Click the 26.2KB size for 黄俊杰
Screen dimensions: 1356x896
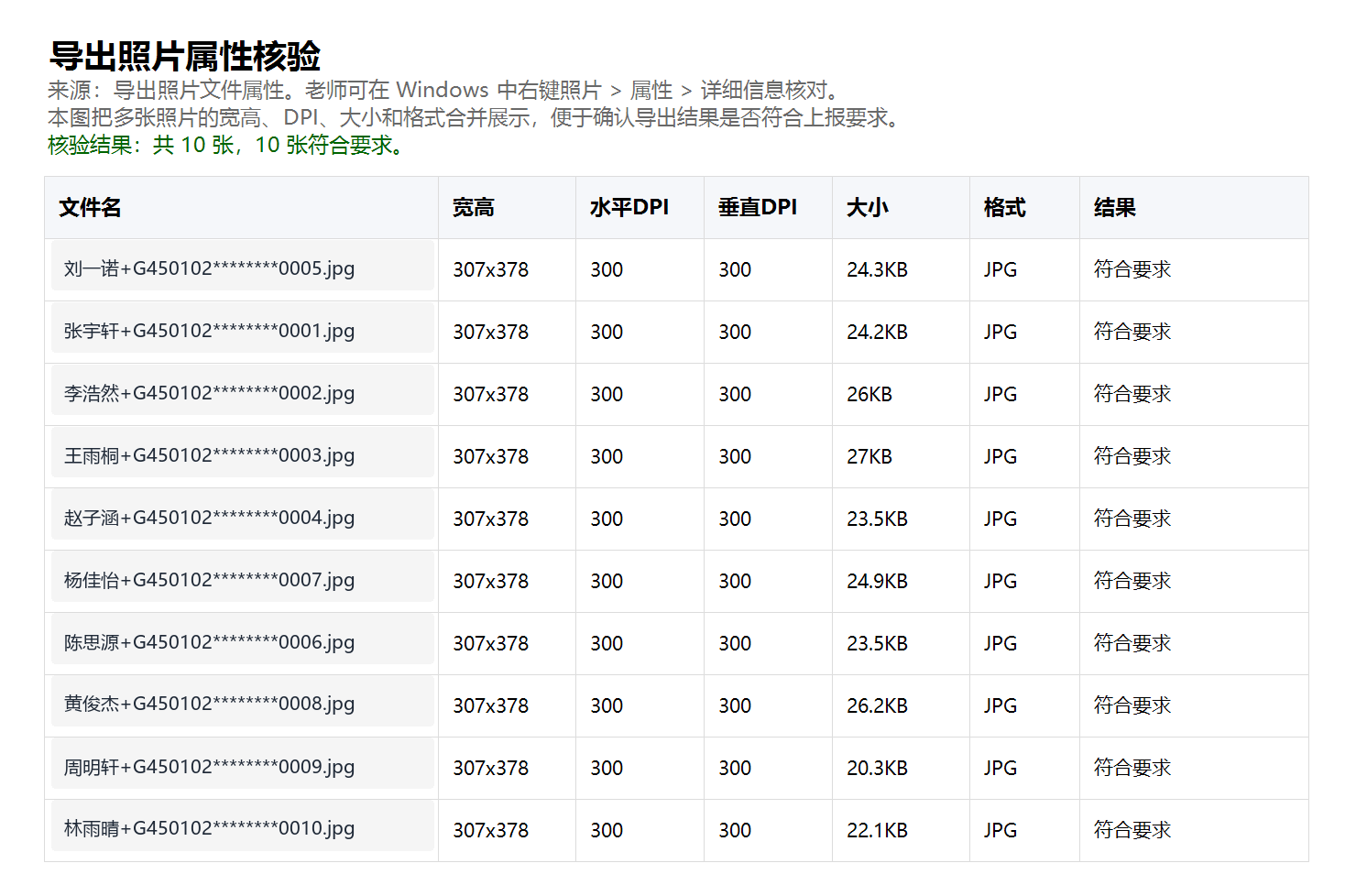click(877, 705)
